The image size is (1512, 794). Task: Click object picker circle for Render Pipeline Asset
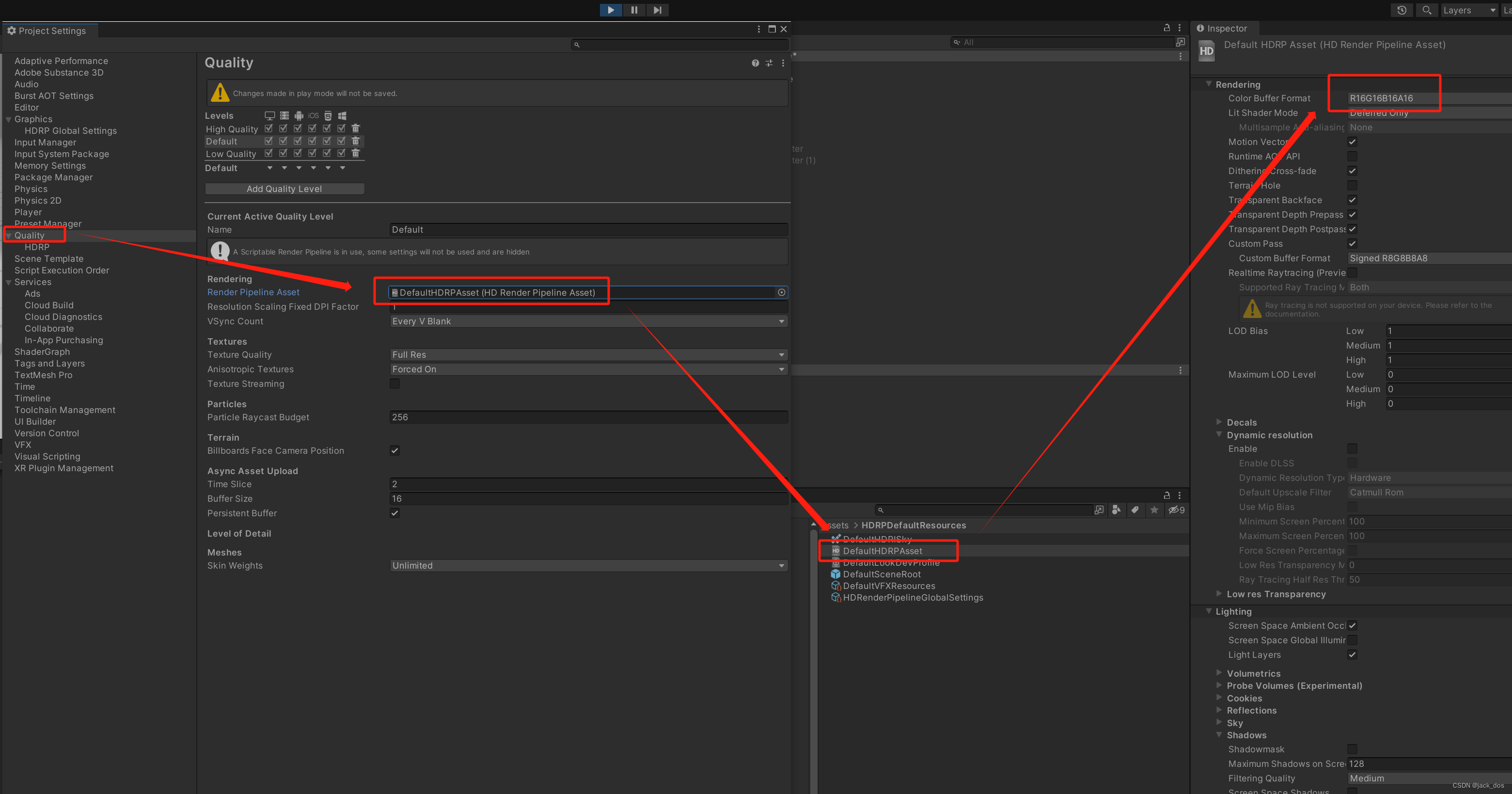[x=781, y=292]
